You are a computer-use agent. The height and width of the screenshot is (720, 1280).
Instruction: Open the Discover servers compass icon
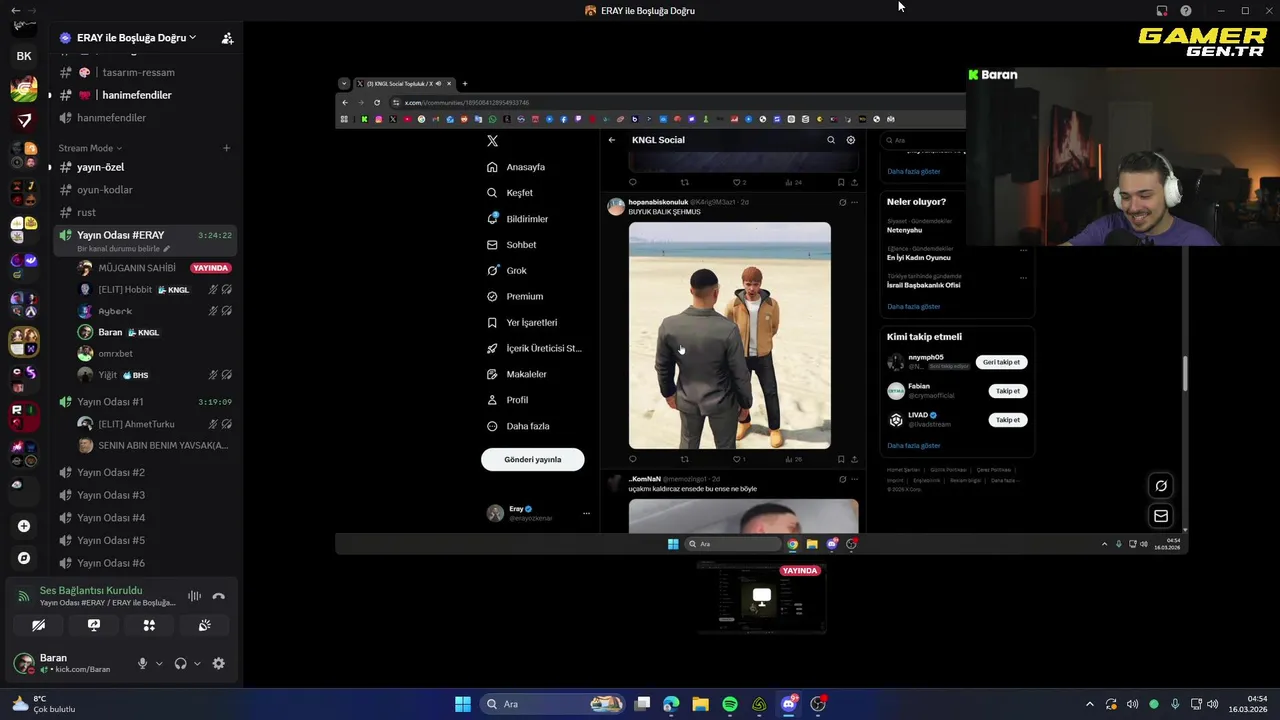[24, 558]
